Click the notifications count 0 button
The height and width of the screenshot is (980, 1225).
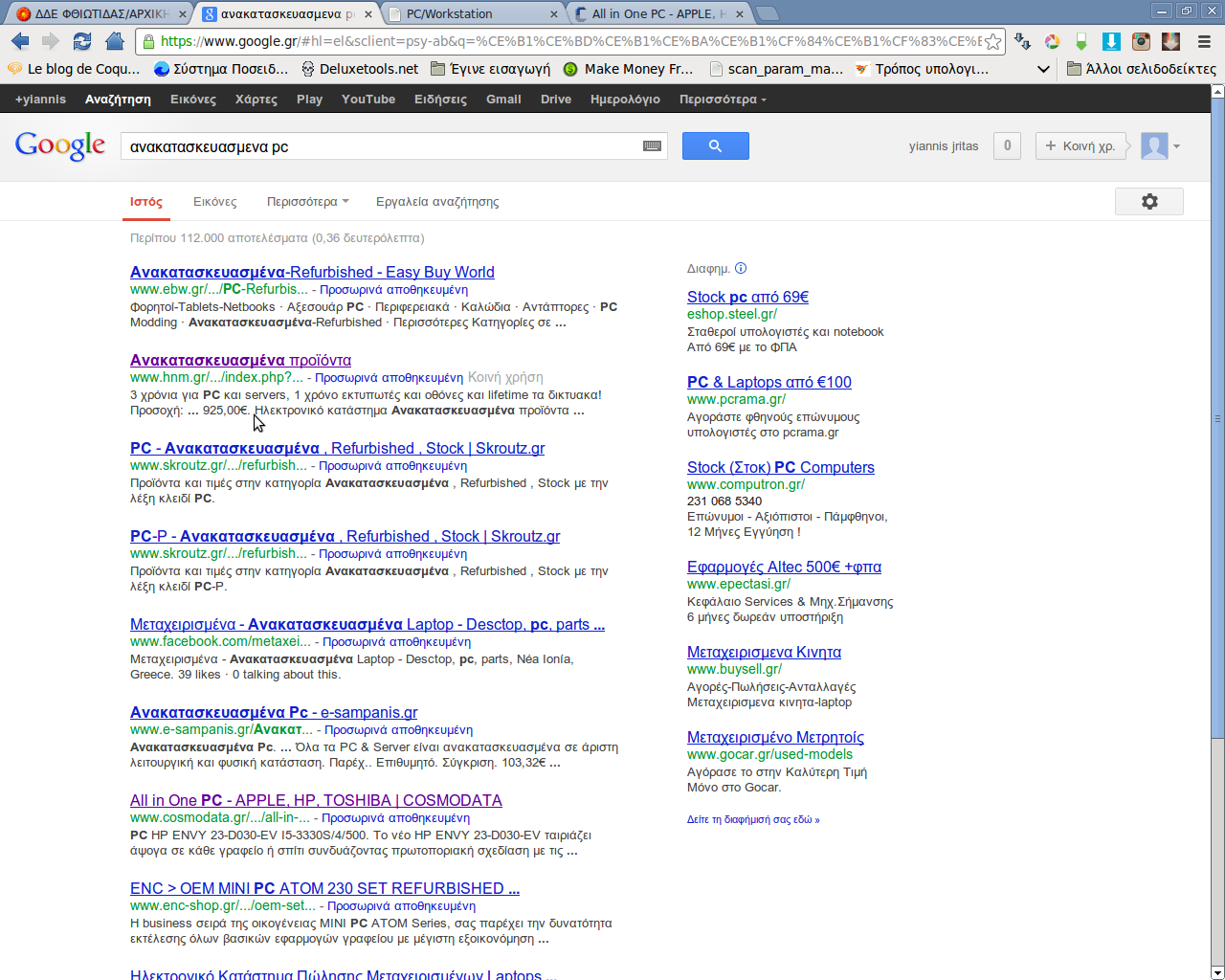coord(1007,145)
